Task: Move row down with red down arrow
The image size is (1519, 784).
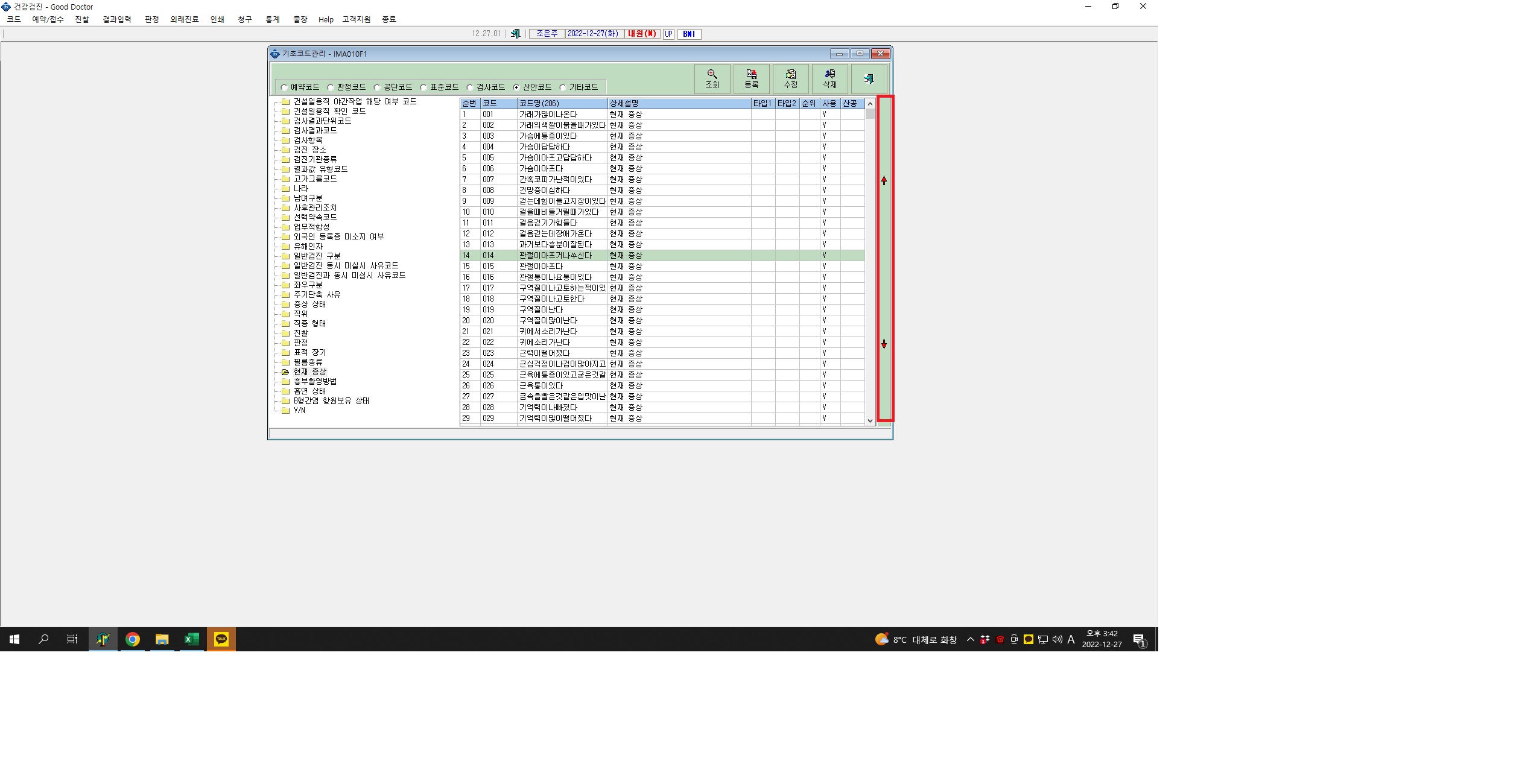Action: [884, 344]
